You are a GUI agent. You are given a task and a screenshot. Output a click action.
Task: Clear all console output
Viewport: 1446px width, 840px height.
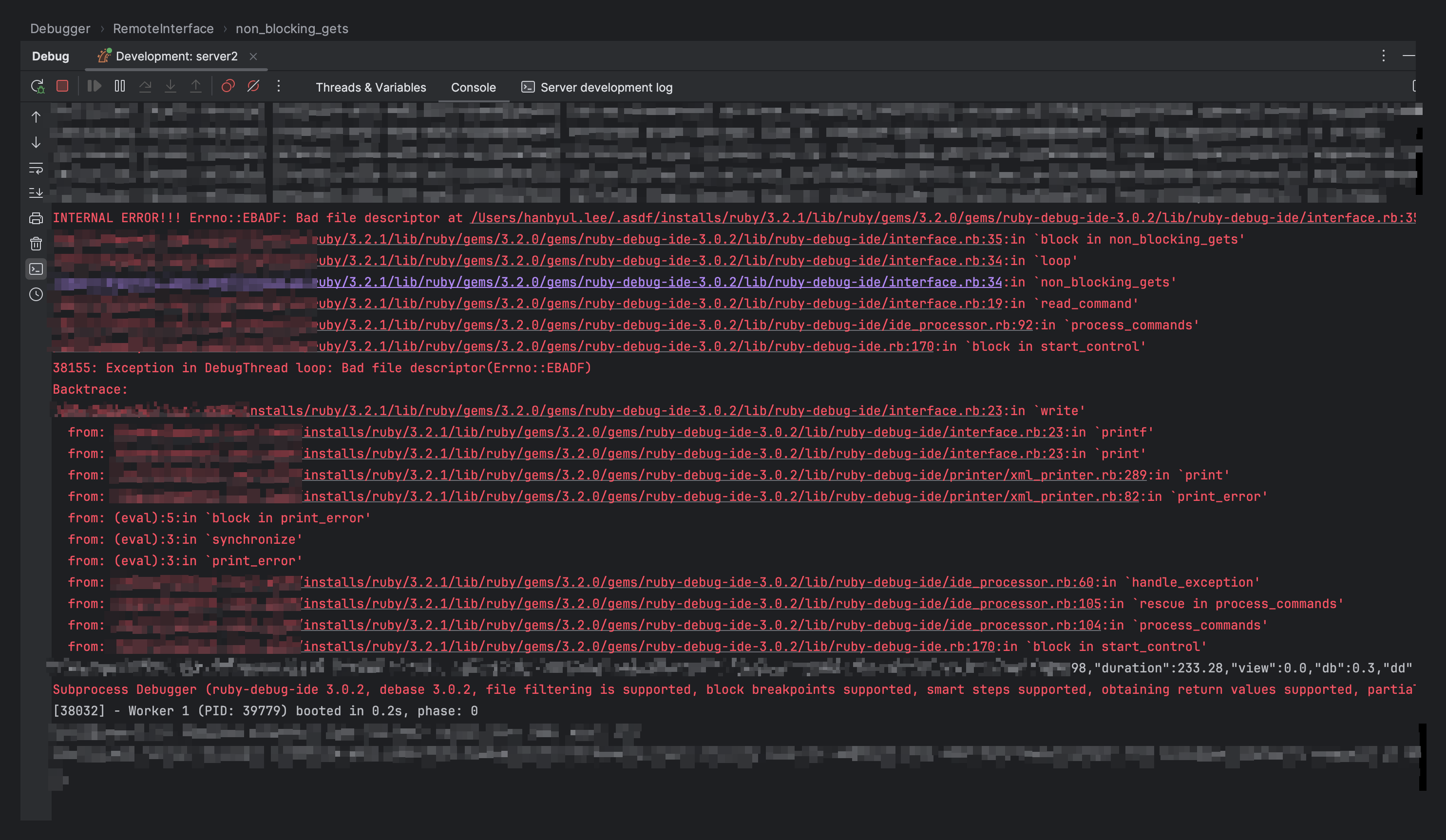36,244
